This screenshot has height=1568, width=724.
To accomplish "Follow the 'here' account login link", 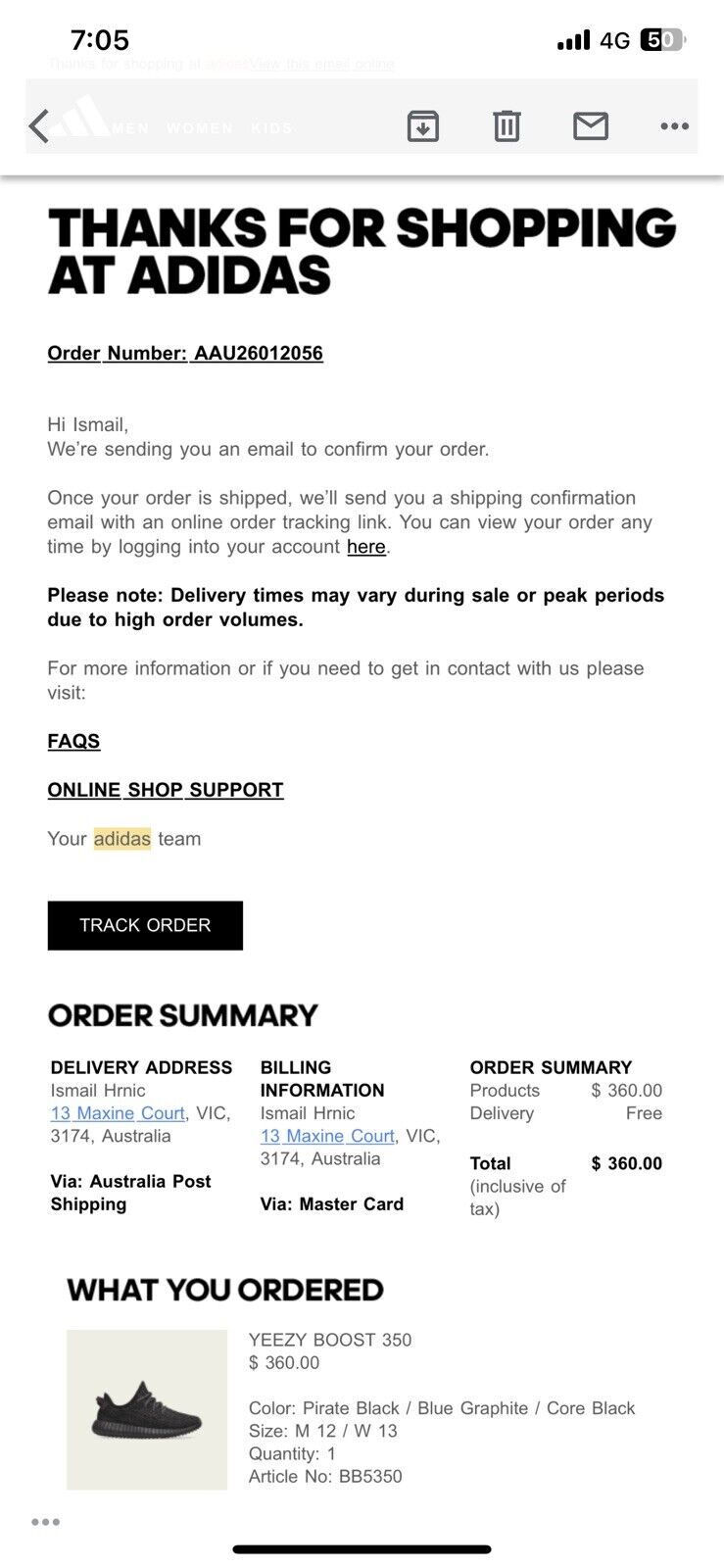I will tap(366, 547).
